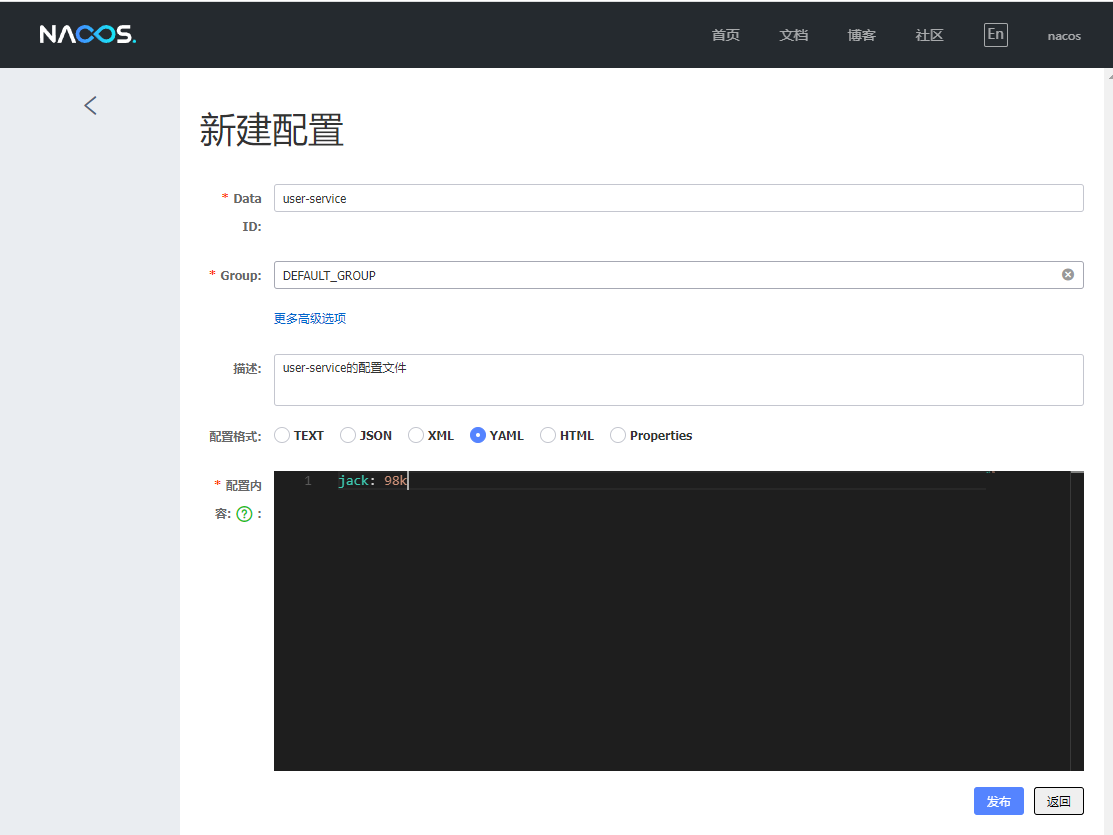This screenshot has width=1113, height=835.
Task: Click the 返回 back button
Action: (x=1058, y=801)
